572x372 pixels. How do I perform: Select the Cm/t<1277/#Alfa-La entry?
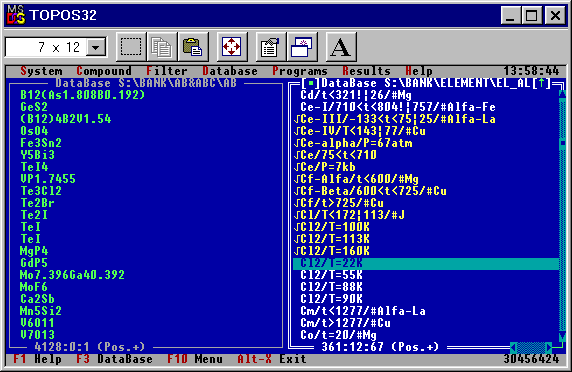tap(363, 311)
